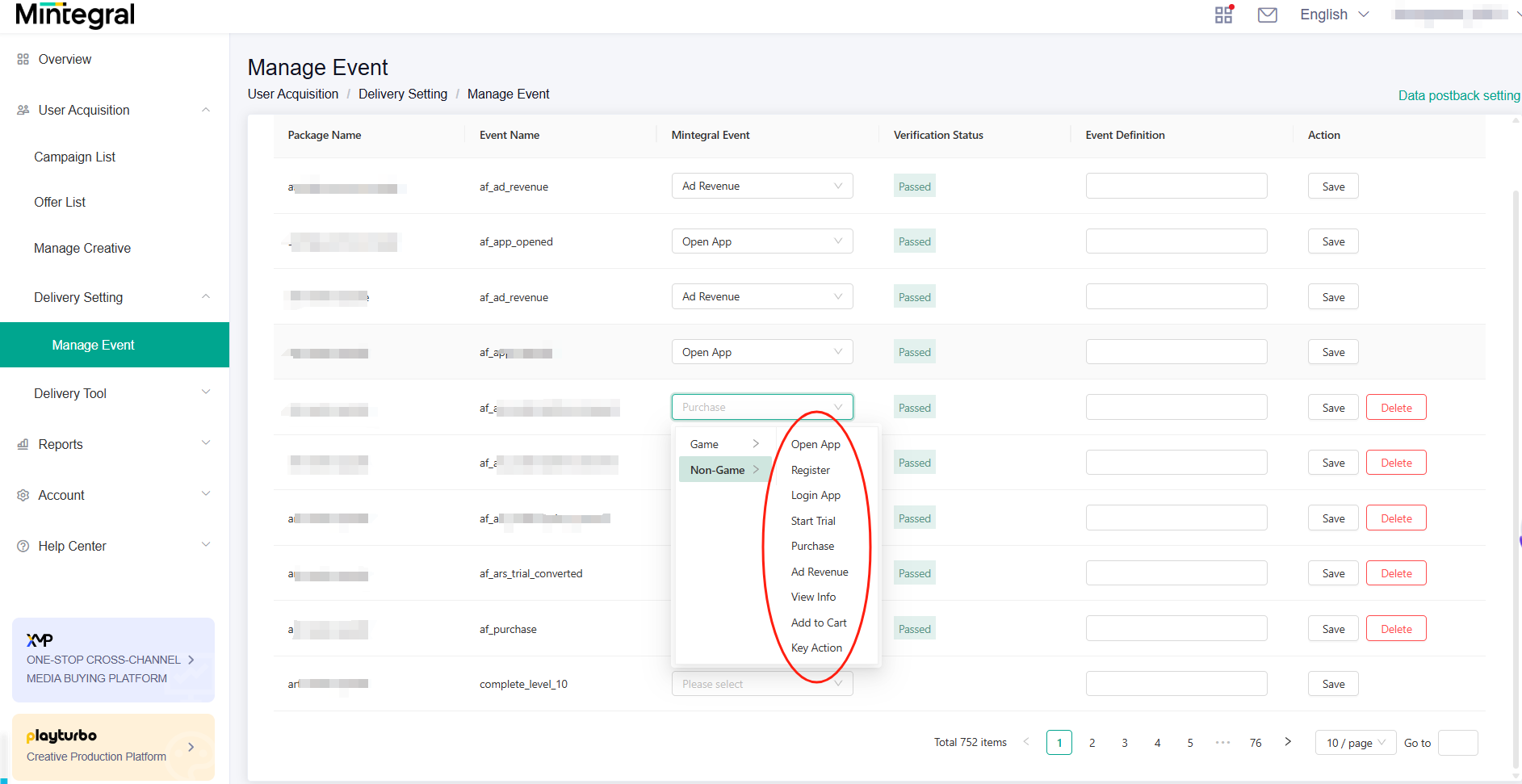1522x784 pixels.
Task: Click the Help Center question mark icon
Action: pos(23,546)
